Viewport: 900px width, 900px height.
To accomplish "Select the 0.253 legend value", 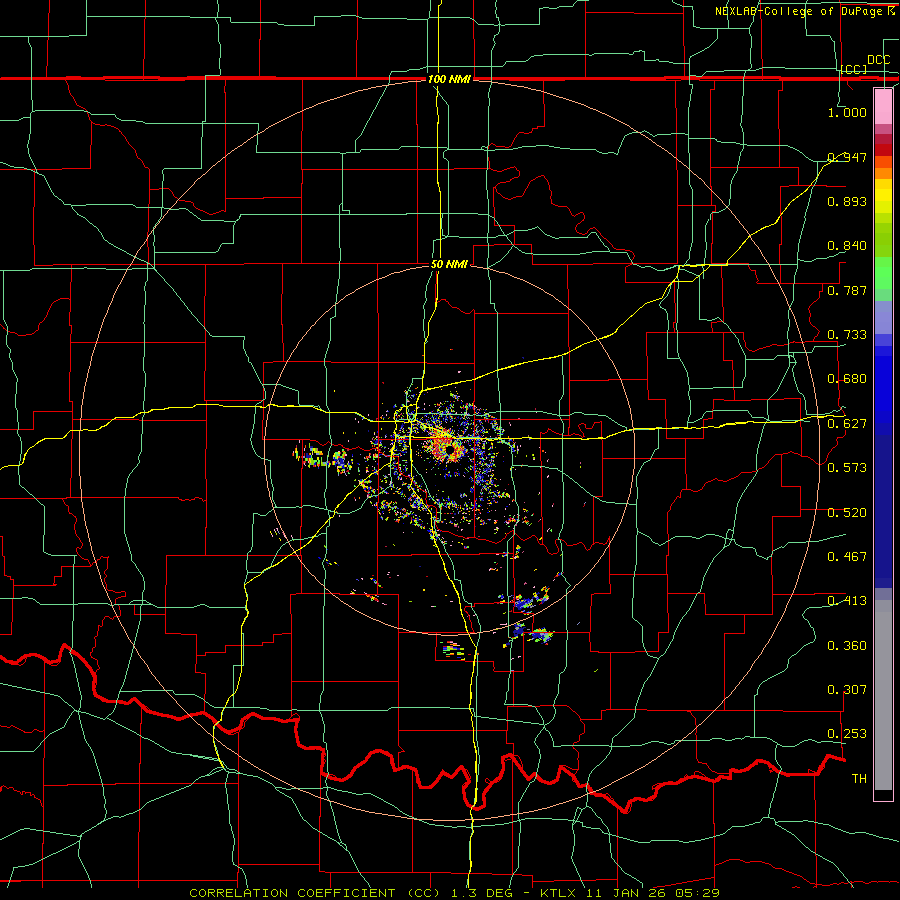I will point(847,734).
